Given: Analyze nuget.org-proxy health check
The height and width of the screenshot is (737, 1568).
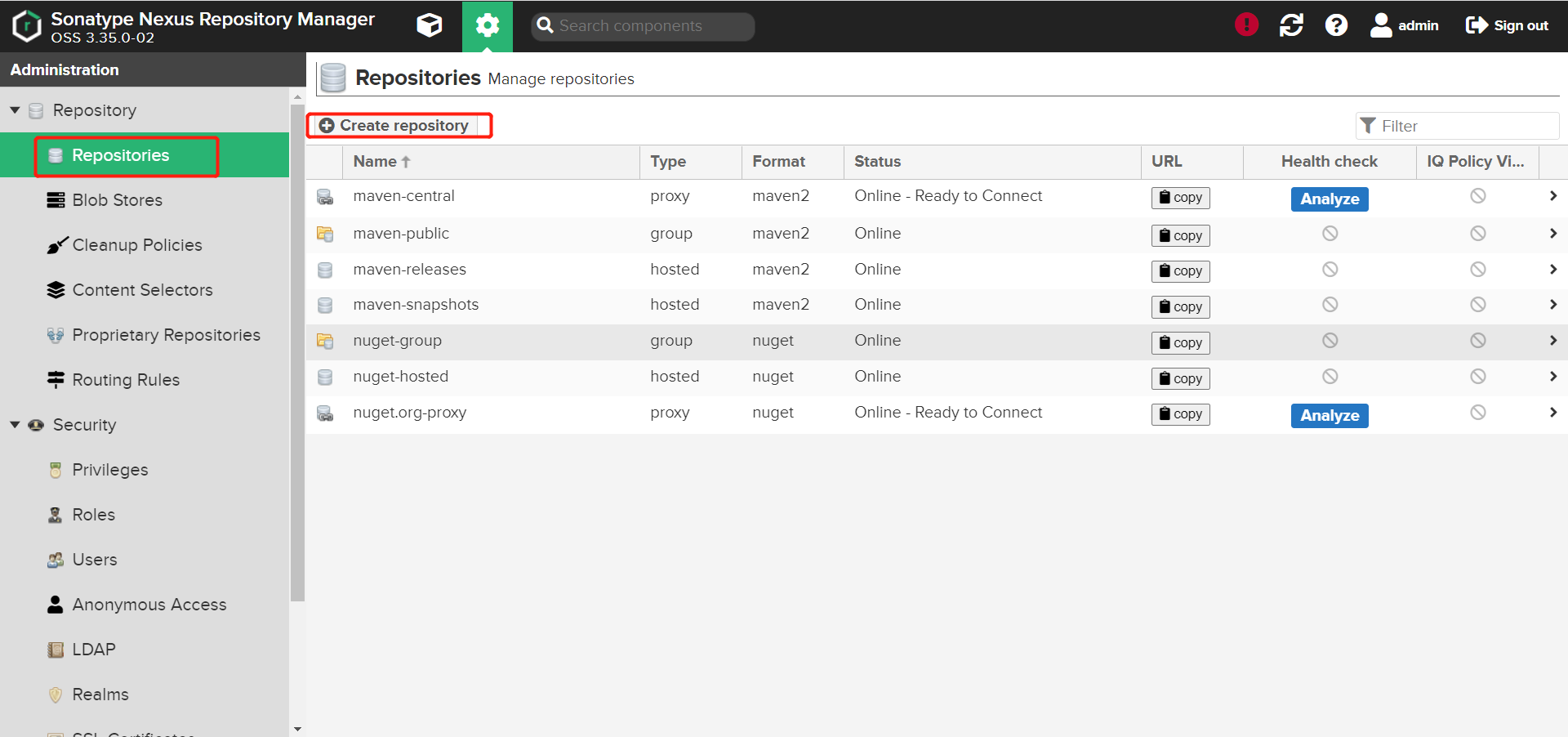Looking at the screenshot, I should 1330,415.
